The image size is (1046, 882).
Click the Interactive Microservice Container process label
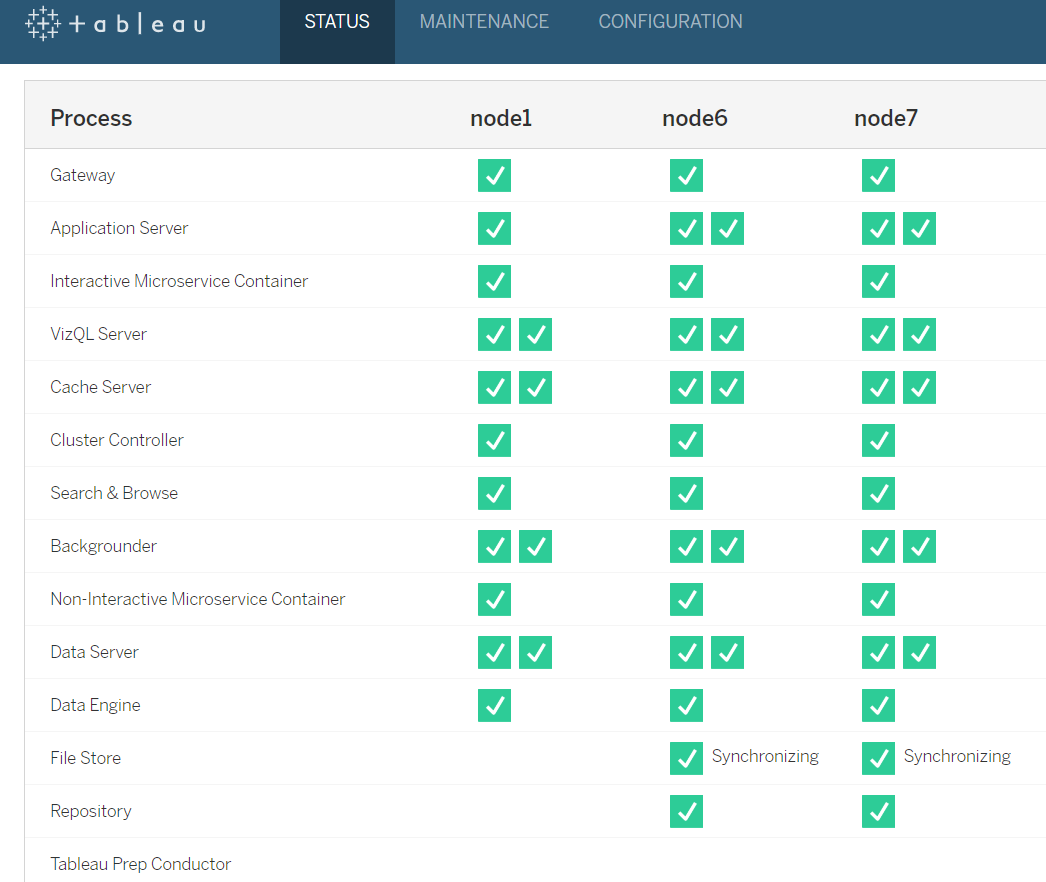179,281
